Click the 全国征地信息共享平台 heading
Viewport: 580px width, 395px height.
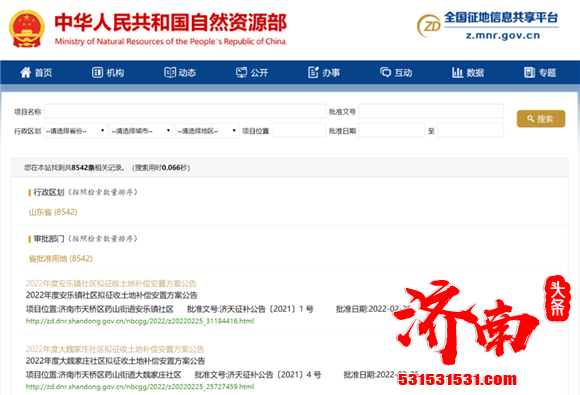[x=501, y=17]
